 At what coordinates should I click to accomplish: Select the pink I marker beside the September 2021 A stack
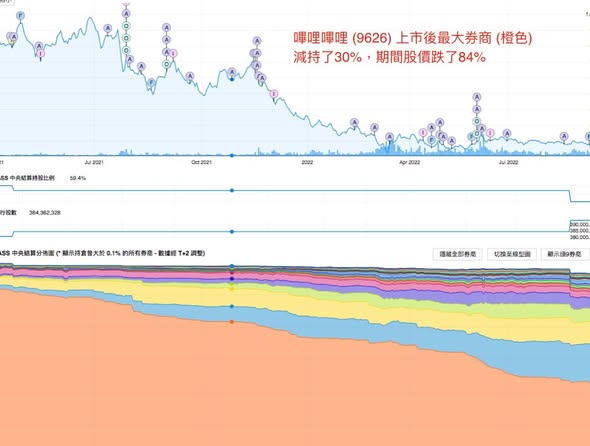tap(173, 54)
